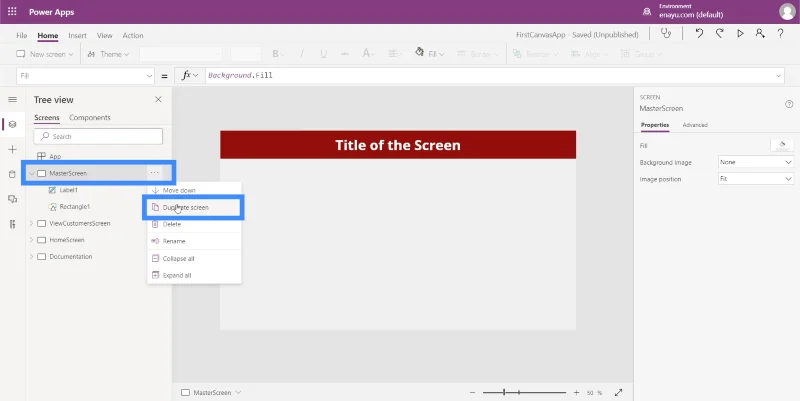Image resolution: width=800 pixels, height=401 pixels.
Task: Open the Image position dropdown
Action: (755, 179)
